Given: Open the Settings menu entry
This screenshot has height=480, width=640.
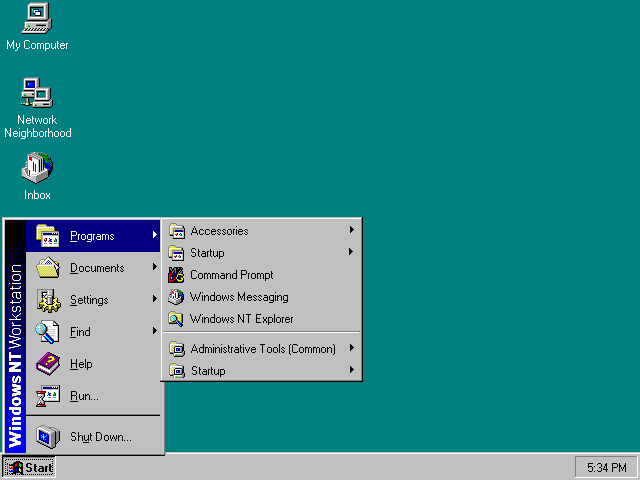Looking at the screenshot, I should tap(93, 300).
